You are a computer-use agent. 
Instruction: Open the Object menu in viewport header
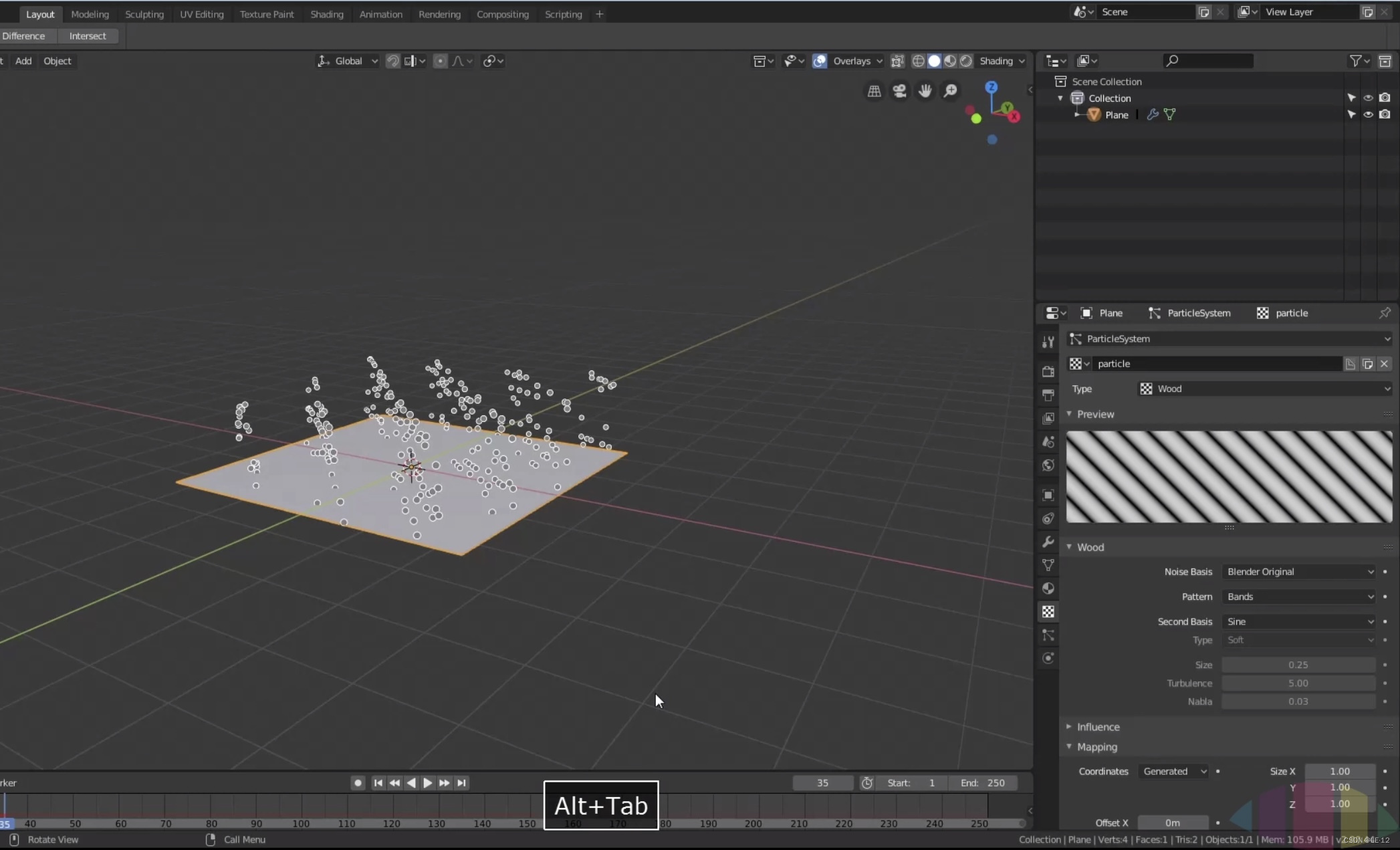point(57,61)
